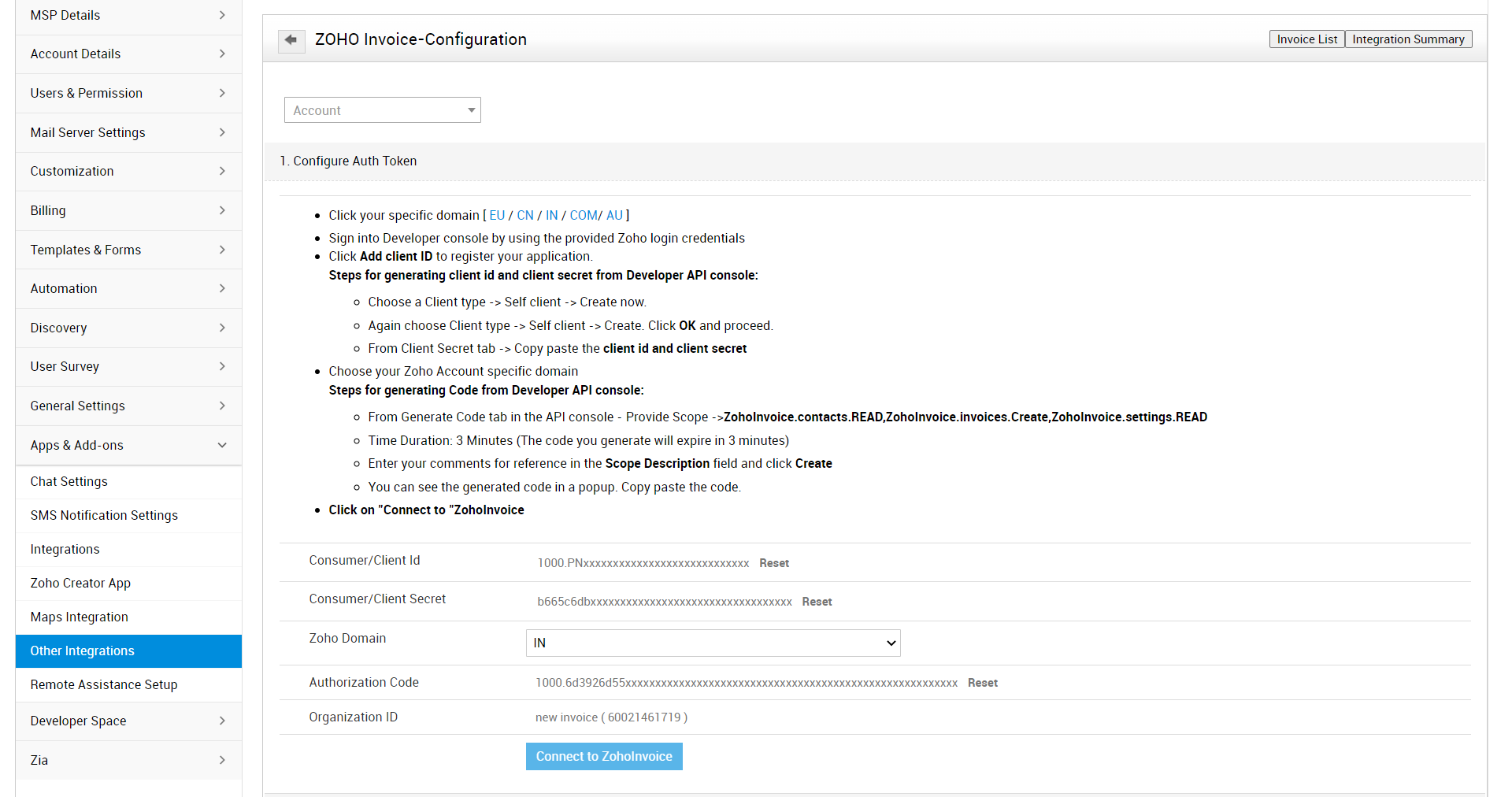Expand the Customization chevron arrow

[222, 171]
